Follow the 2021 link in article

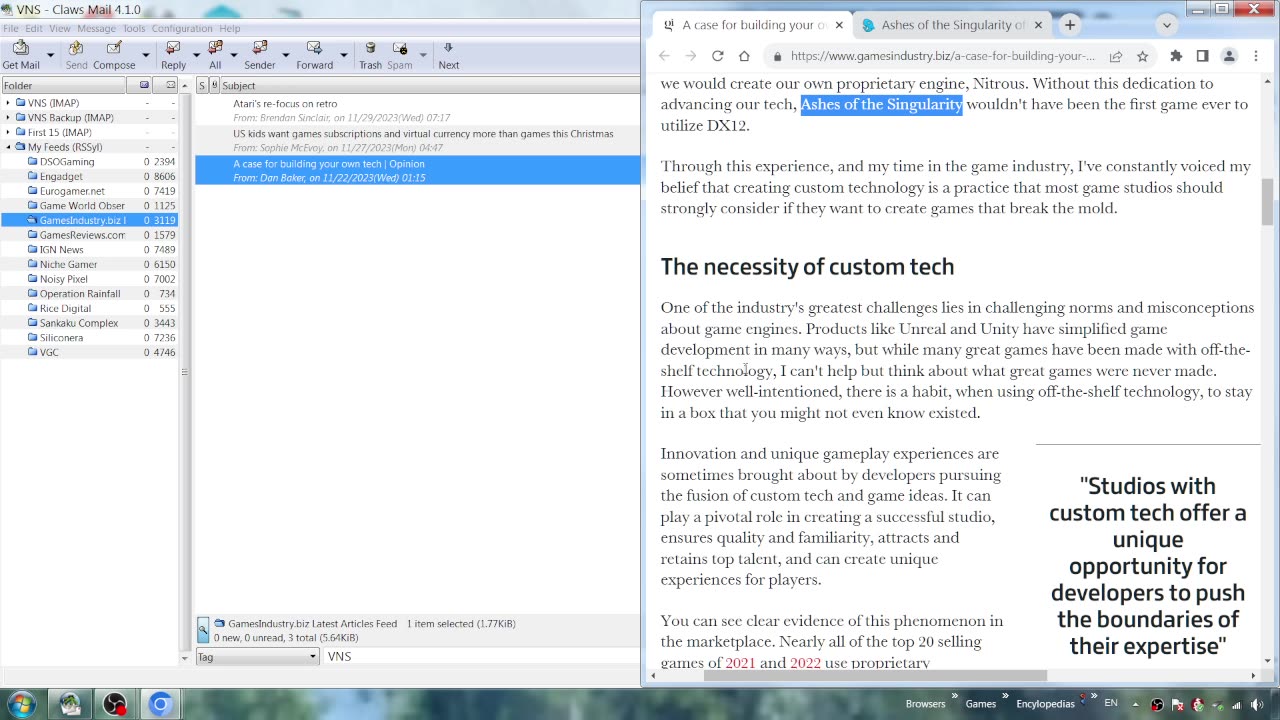[740, 663]
